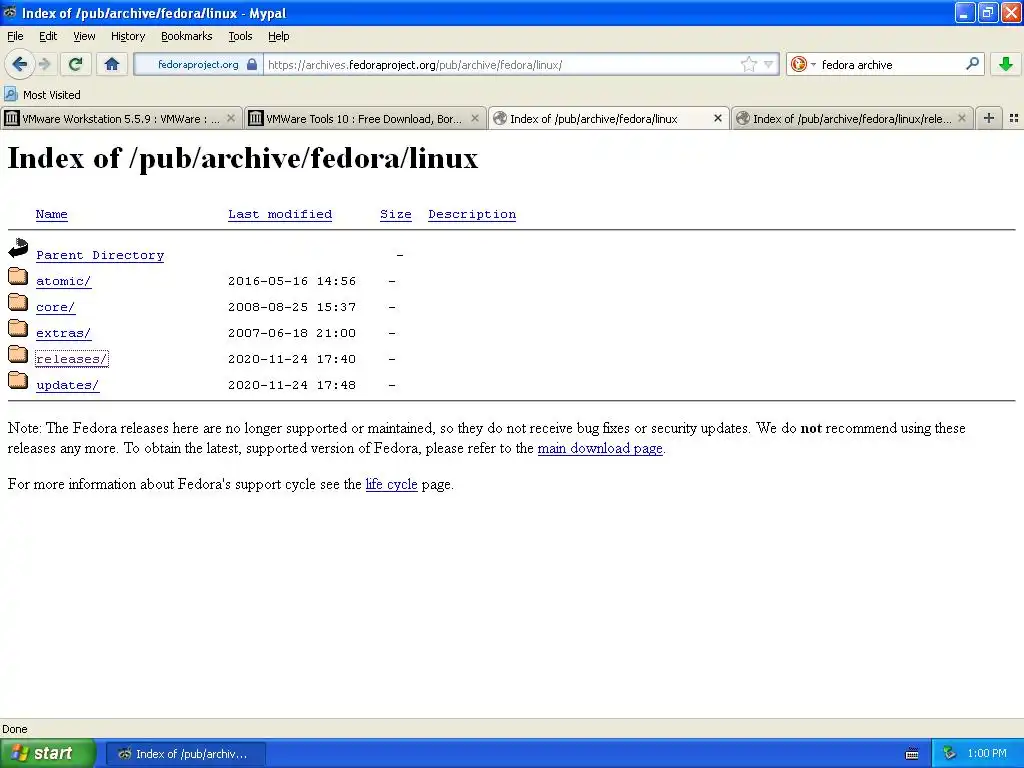1024x768 pixels.
Task: Click the 2020-11-24 17:40 date text
Action: tap(292, 359)
